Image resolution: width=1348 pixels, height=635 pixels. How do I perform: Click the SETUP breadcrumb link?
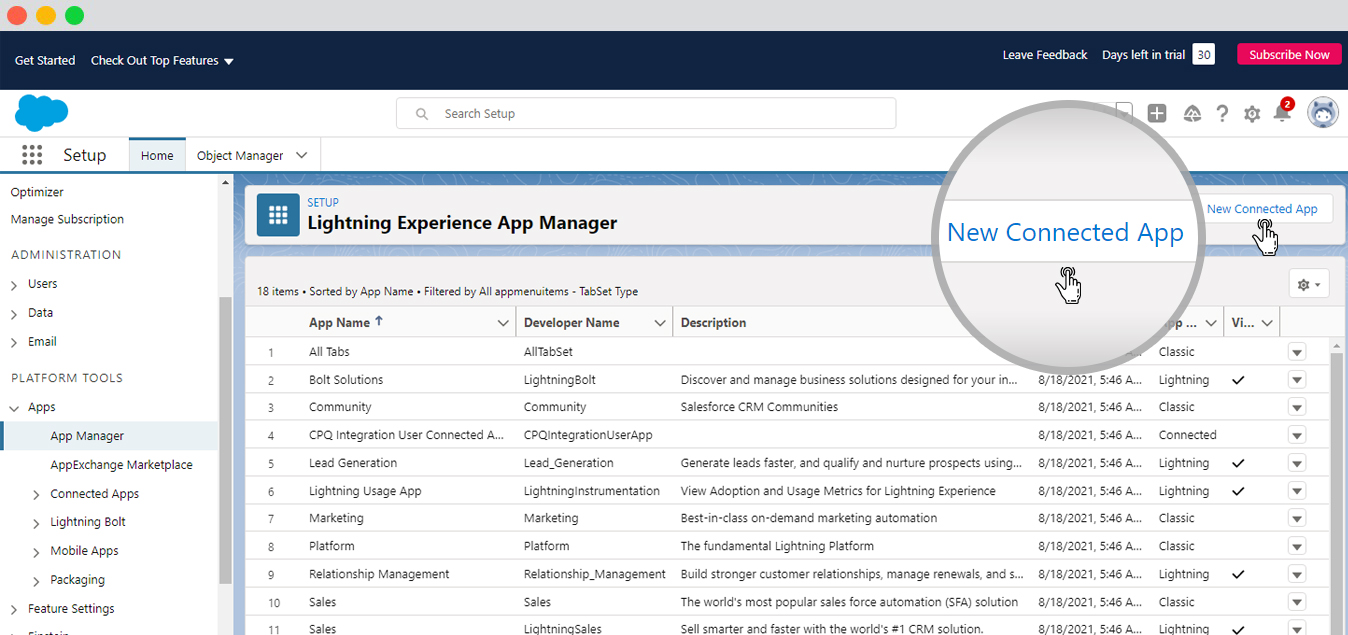[323, 202]
